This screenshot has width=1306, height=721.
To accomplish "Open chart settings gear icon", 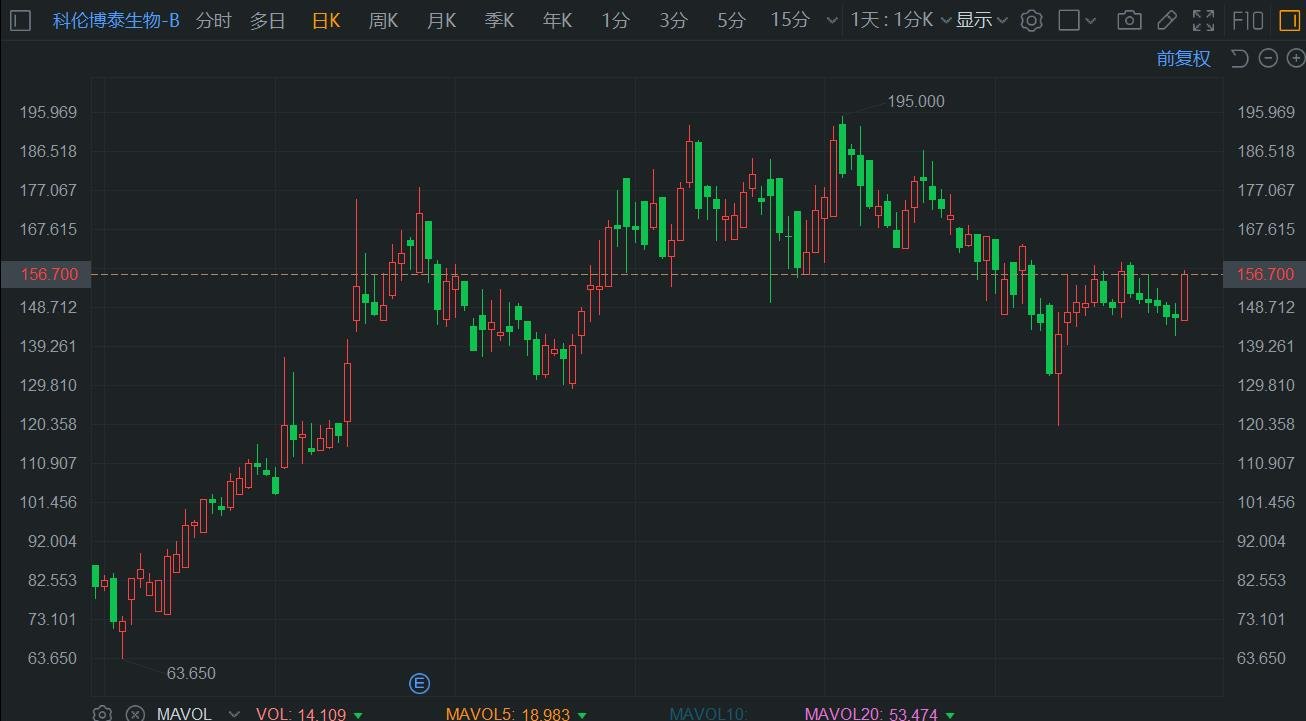I will click(x=1032, y=20).
